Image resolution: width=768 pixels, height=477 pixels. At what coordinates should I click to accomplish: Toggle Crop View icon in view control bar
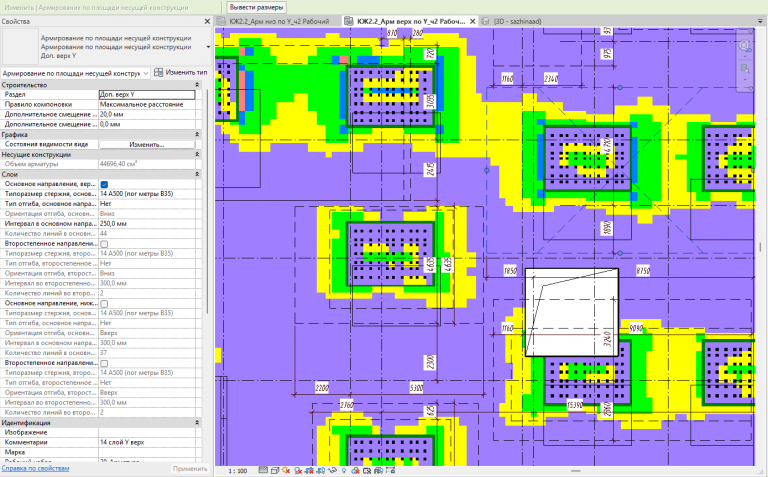(310, 471)
